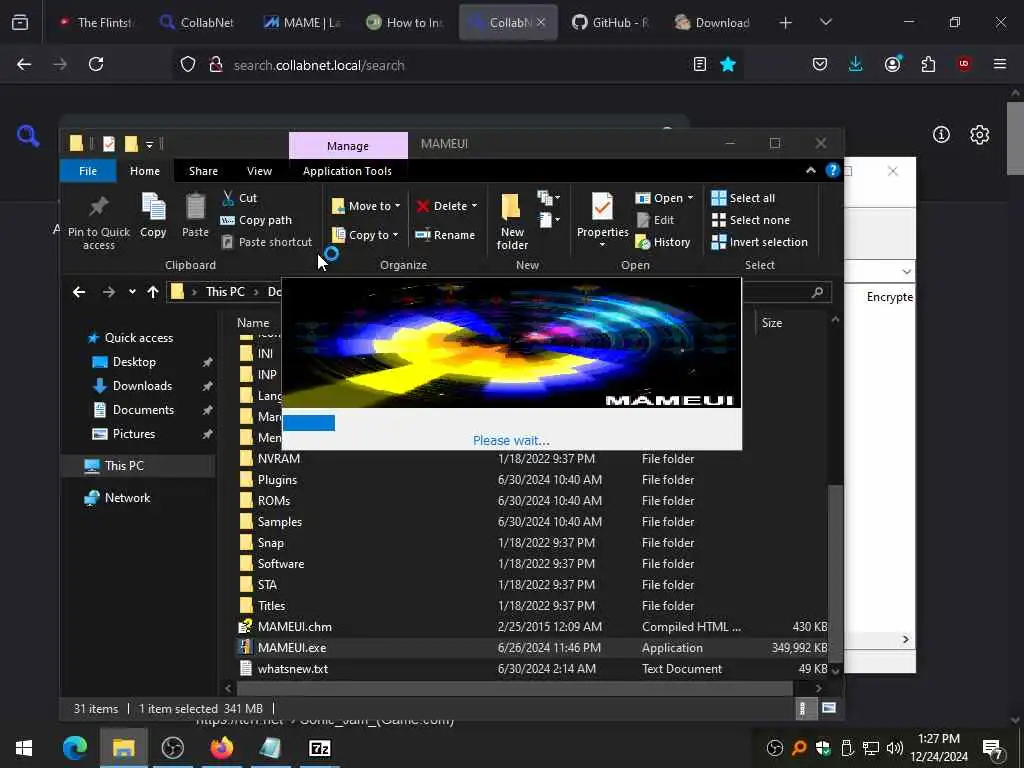Open Move to dropdown
Screen dimensions: 1024x768
(x=366, y=206)
